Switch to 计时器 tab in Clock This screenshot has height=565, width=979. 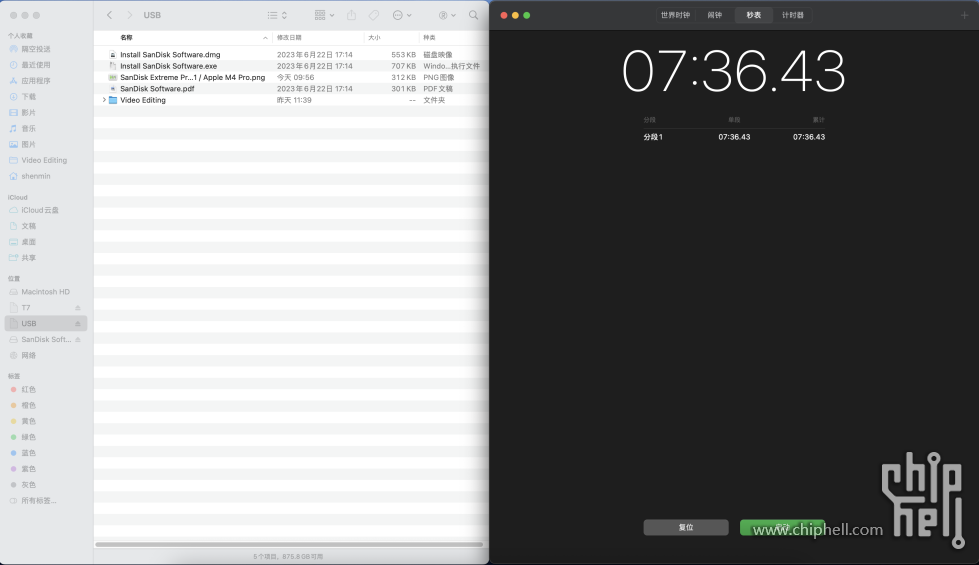793,15
